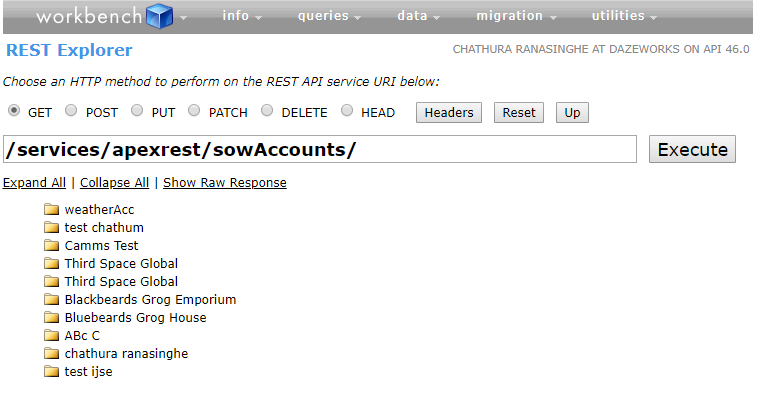Screen dimensions: 766x401
Task: Open the Camms Test folder icon
Action: 51,246
